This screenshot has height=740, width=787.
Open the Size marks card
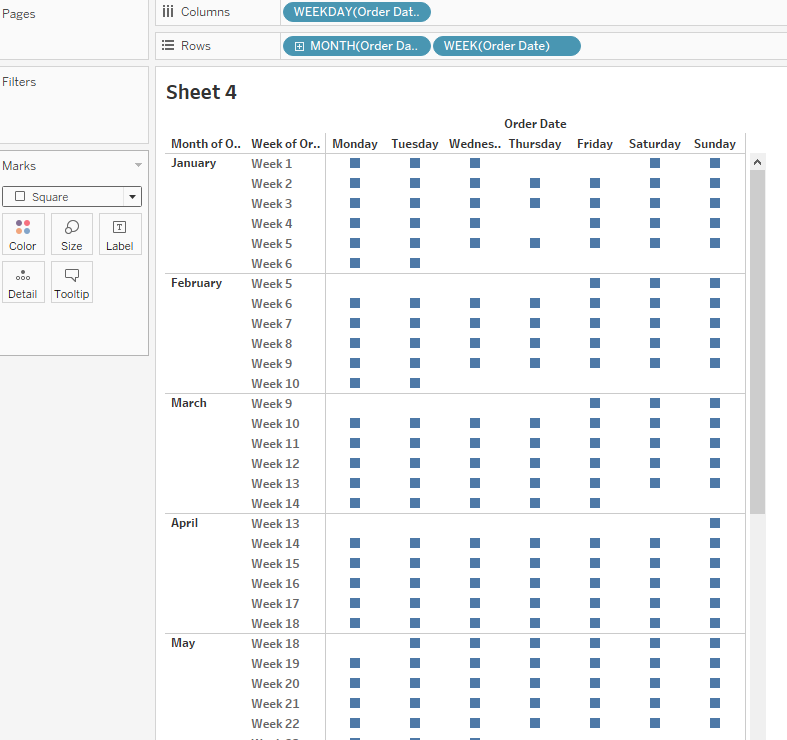72,234
